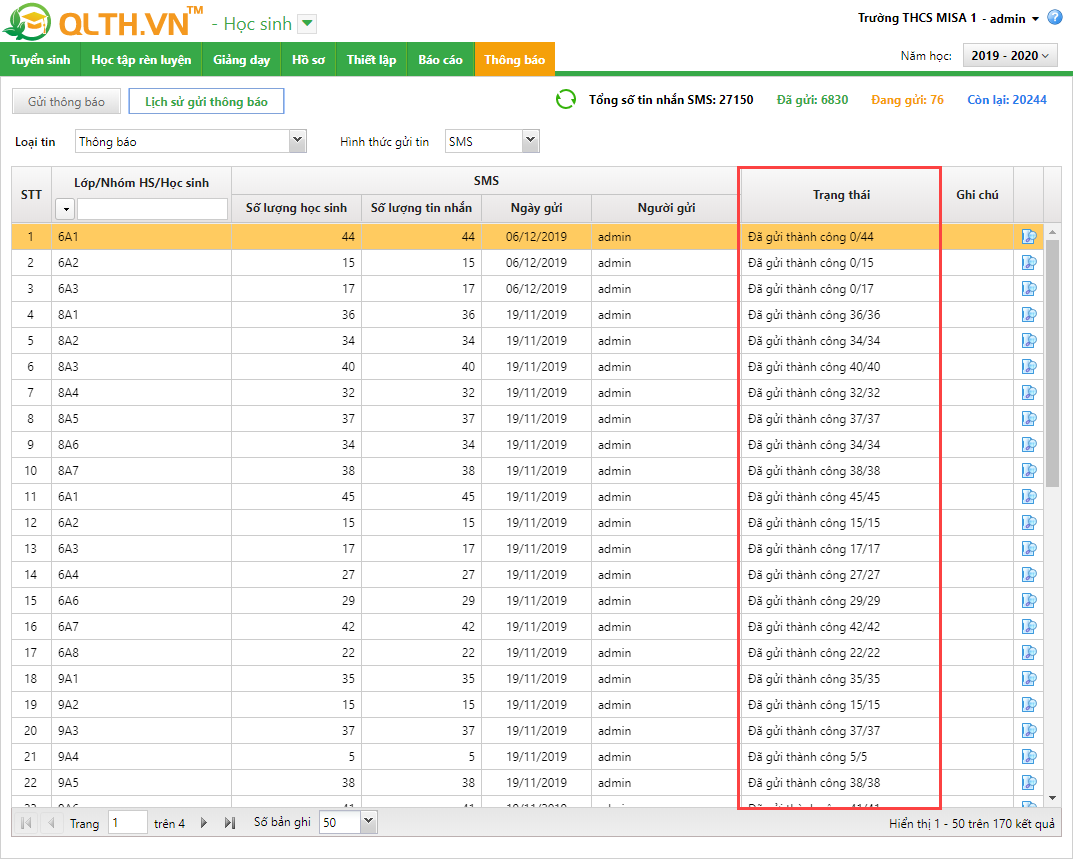Click the Gửi thông báo button
Viewport: 1073px width, 859px height.
[x=66, y=102]
